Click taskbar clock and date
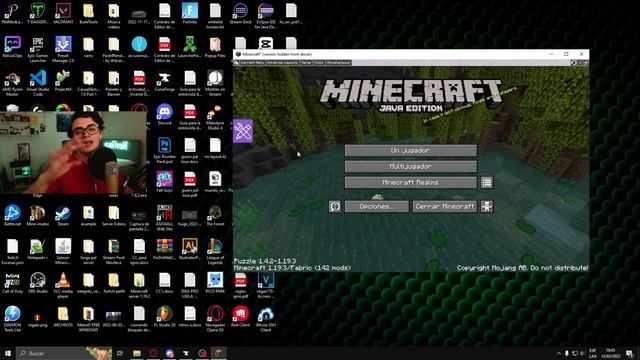 click(x=611, y=353)
